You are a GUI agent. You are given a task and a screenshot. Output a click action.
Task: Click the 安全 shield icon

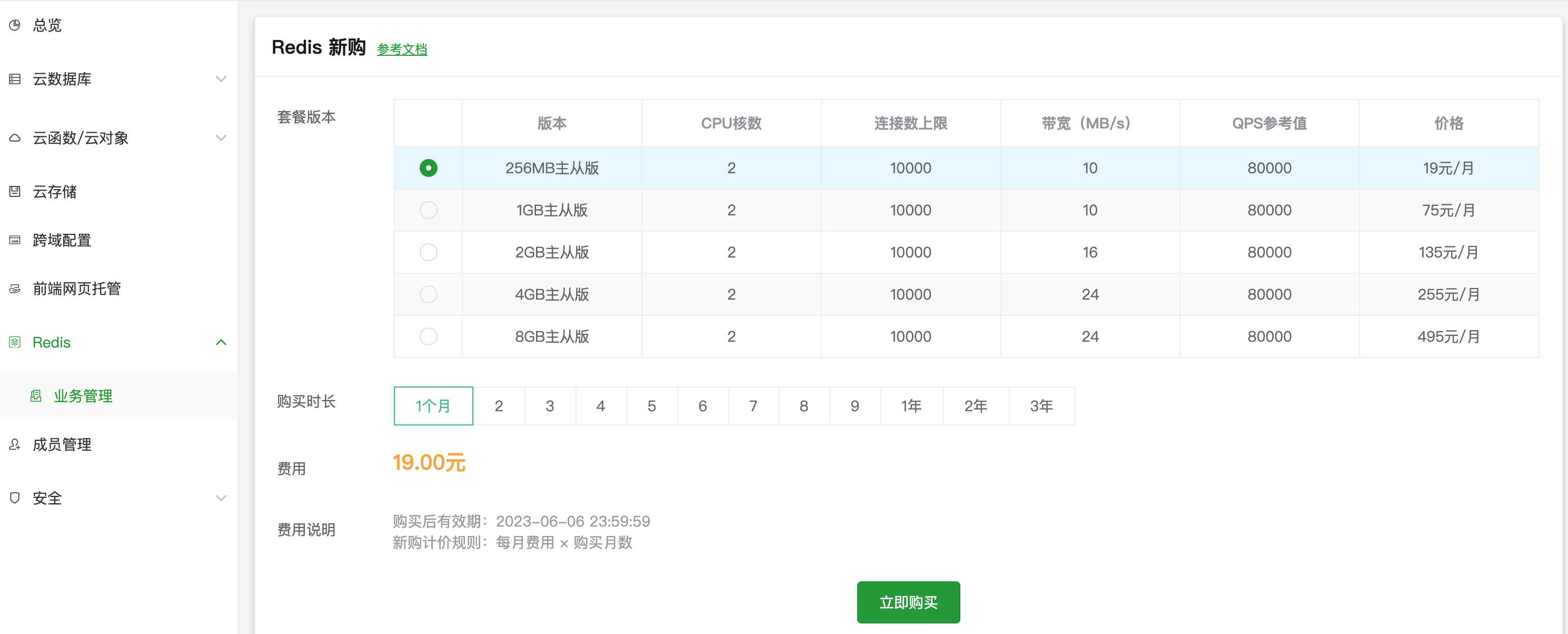(x=15, y=498)
